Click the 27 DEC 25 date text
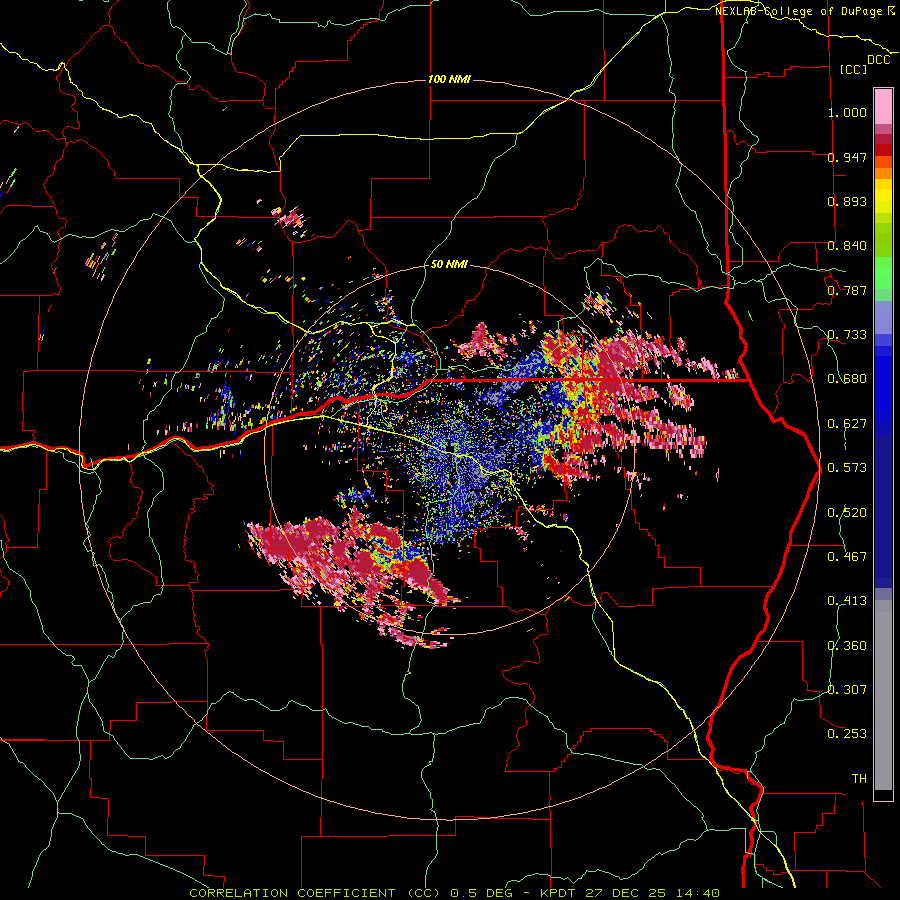Screen dimensions: 900x900 click(625, 893)
